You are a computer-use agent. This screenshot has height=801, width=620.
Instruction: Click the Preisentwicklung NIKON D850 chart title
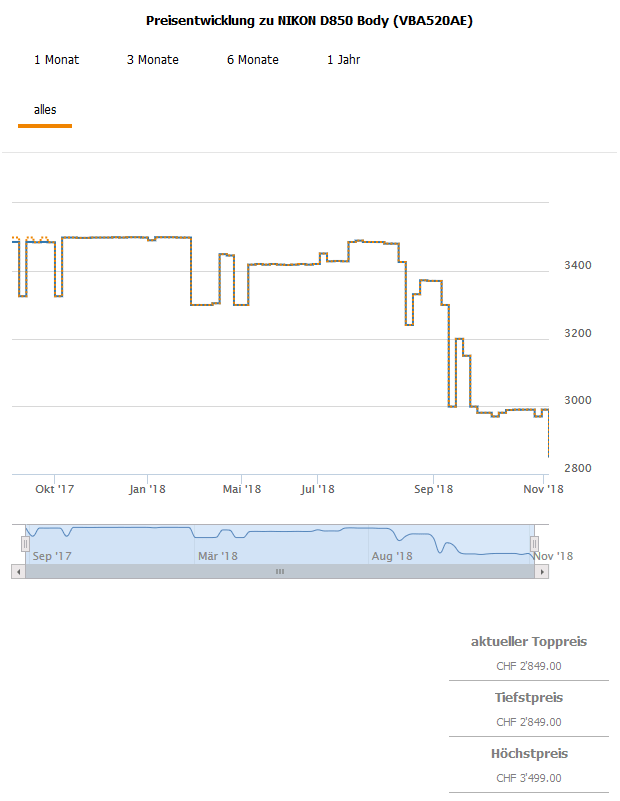point(309,21)
